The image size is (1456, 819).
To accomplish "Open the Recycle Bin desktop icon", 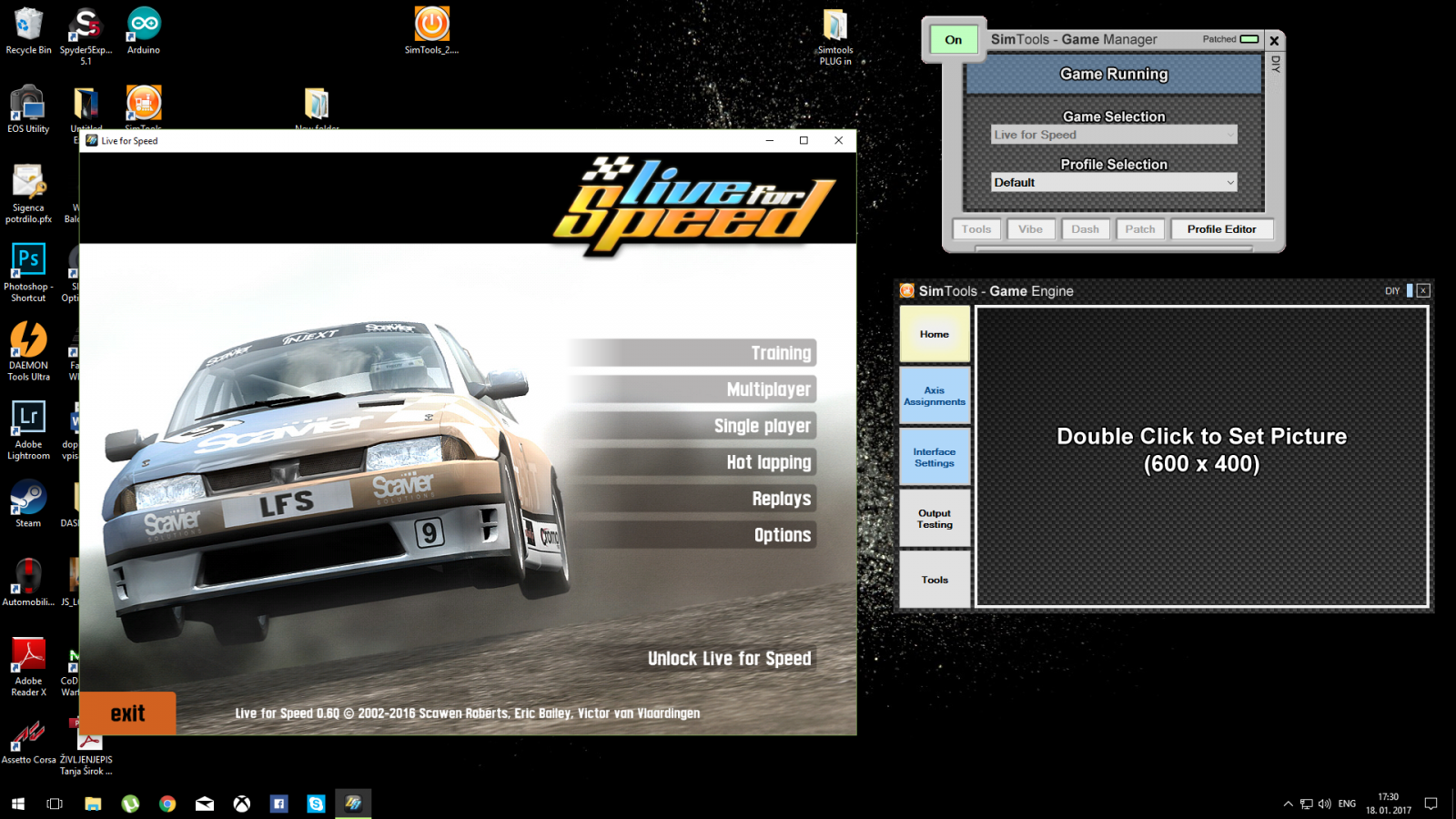I will coord(28,31).
